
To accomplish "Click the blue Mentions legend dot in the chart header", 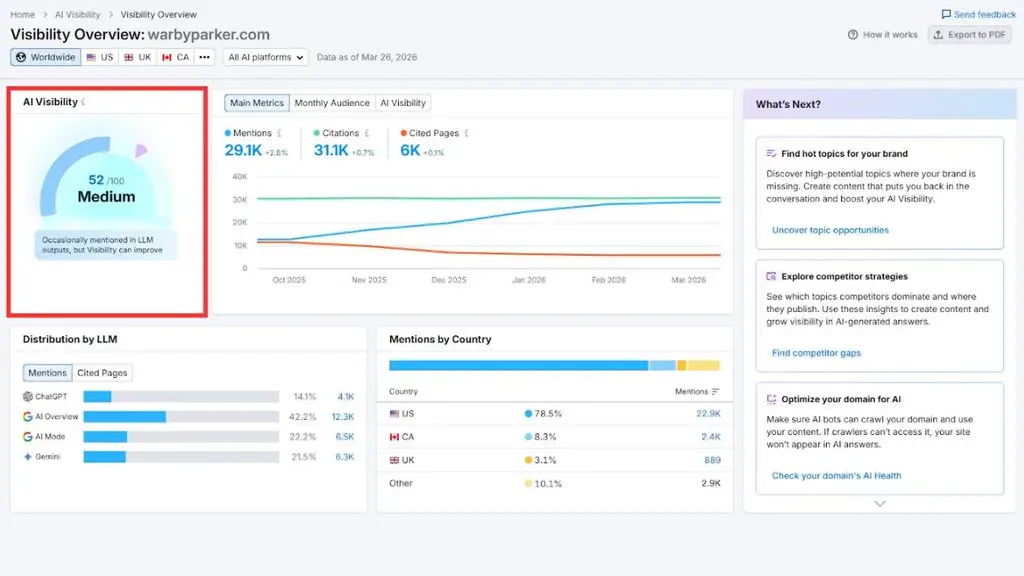I will click(x=228, y=133).
